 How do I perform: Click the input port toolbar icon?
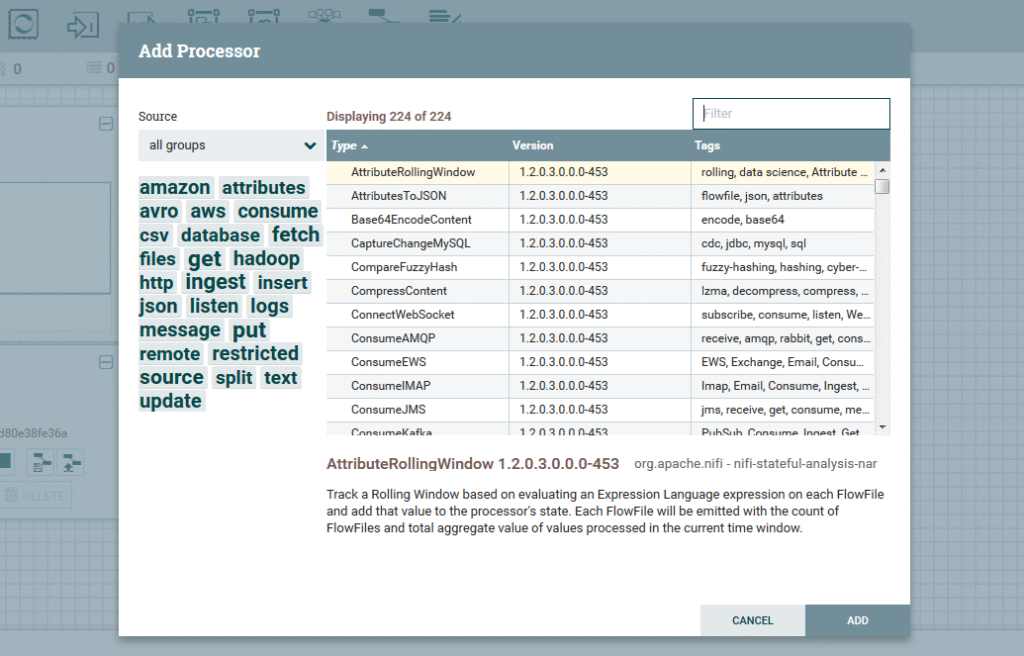[82, 24]
